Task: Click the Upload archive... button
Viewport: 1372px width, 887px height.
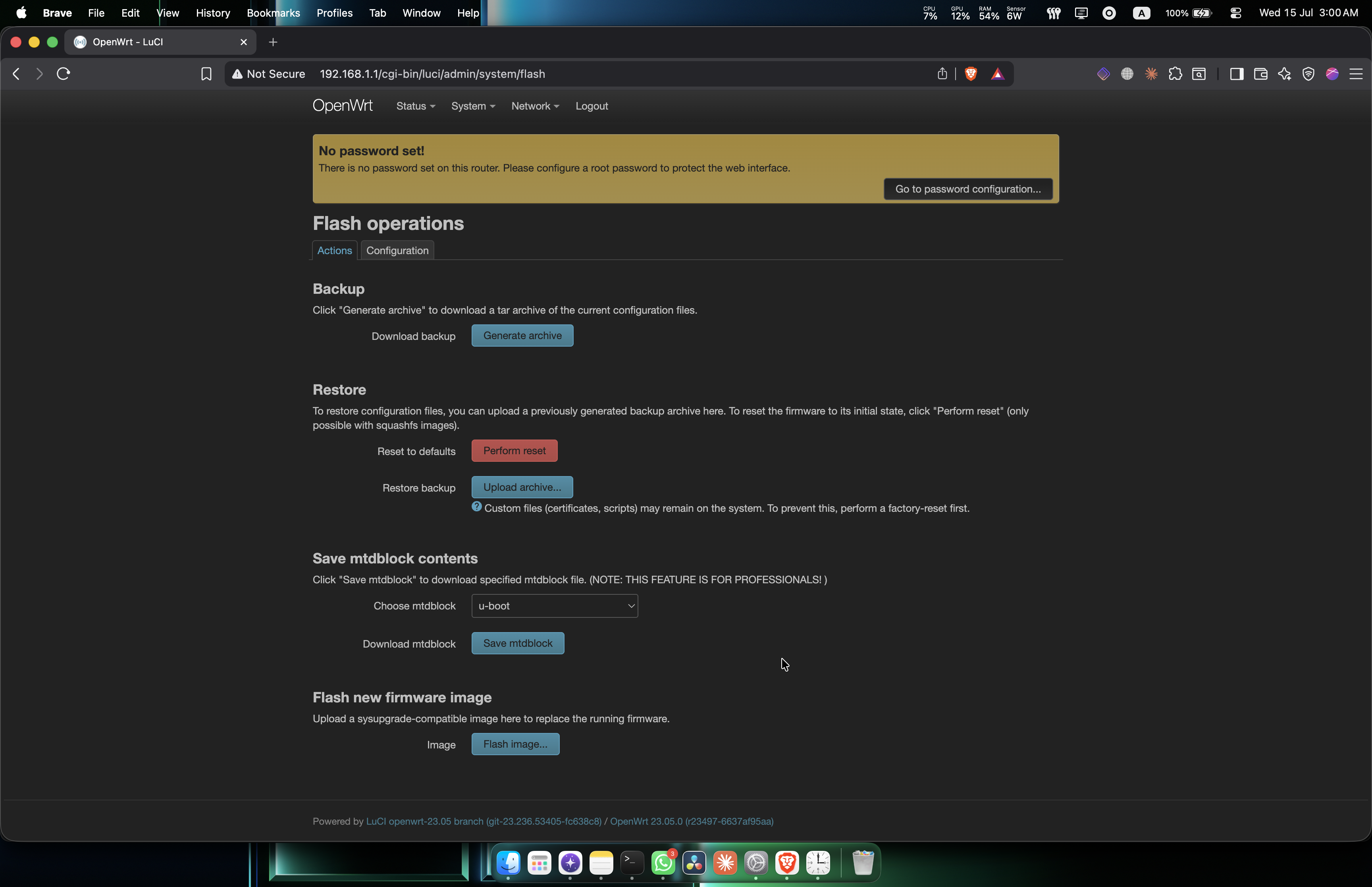Action: click(522, 487)
